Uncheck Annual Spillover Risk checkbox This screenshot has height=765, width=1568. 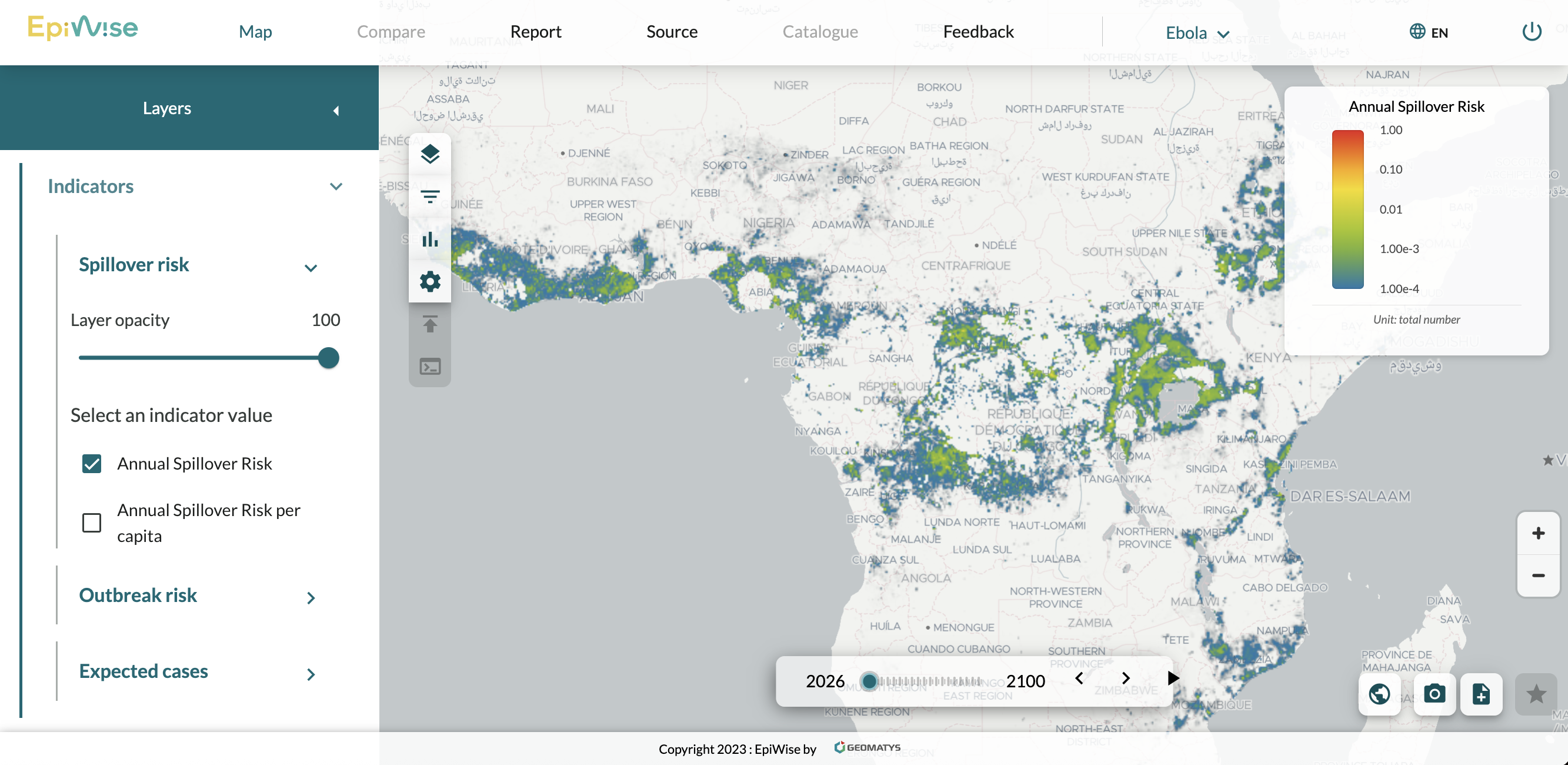pyautogui.click(x=92, y=464)
